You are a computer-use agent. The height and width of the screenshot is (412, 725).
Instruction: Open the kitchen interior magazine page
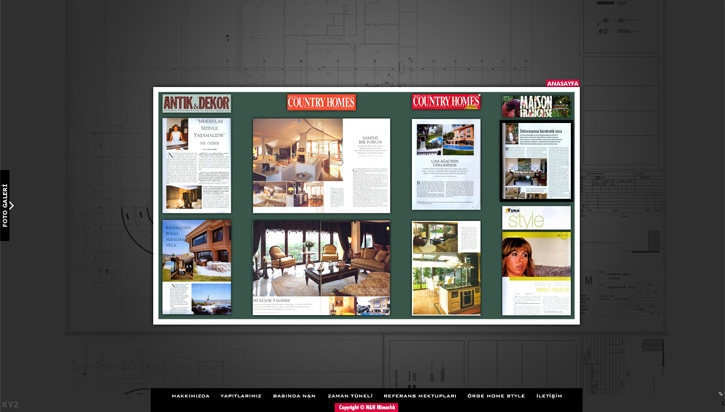pyautogui.click(x=446, y=267)
